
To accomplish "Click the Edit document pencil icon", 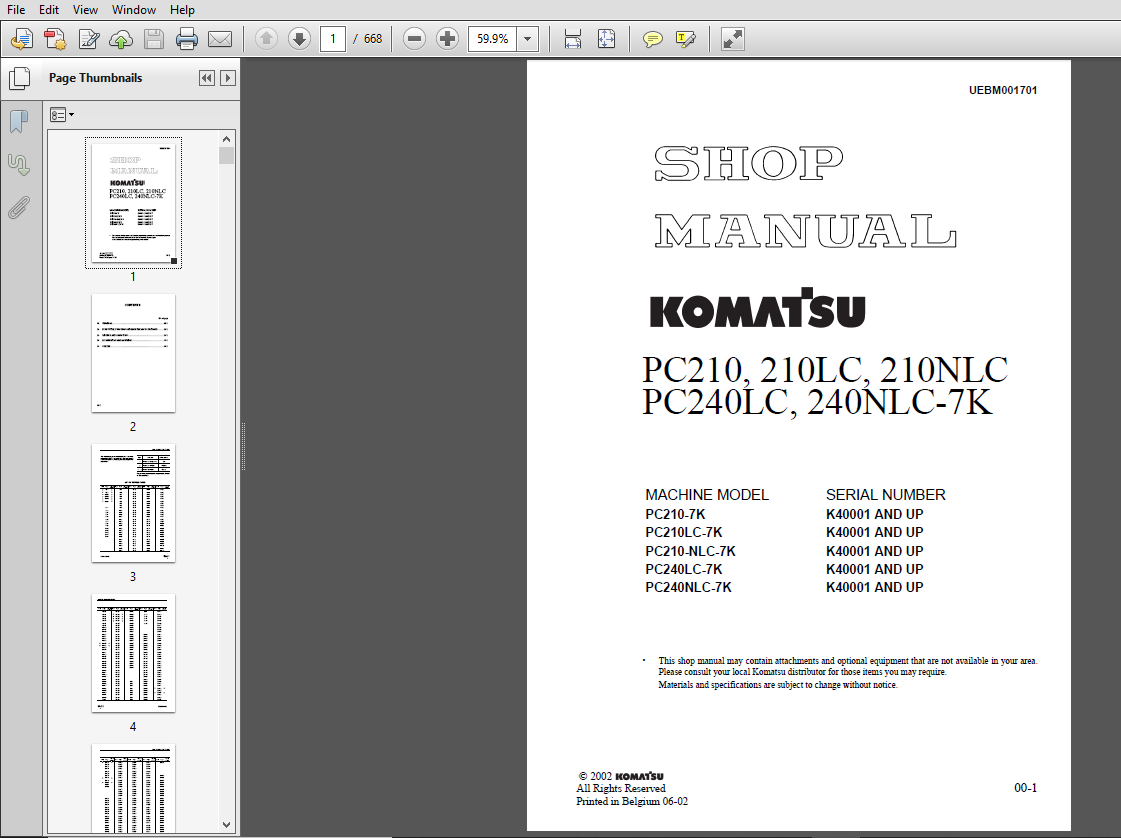I will click(89, 39).
